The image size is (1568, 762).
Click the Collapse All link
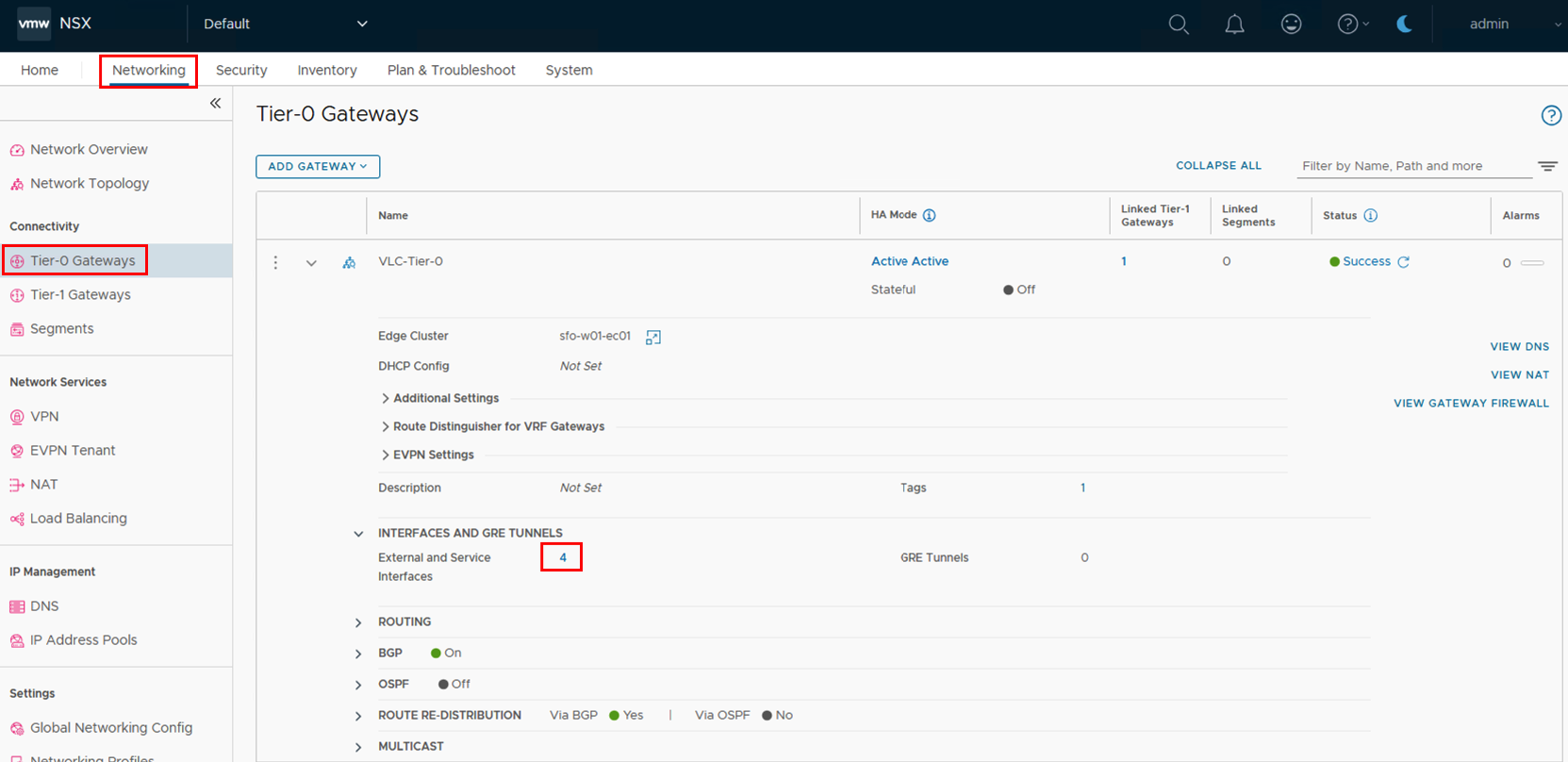click(x=1218, y=166)
